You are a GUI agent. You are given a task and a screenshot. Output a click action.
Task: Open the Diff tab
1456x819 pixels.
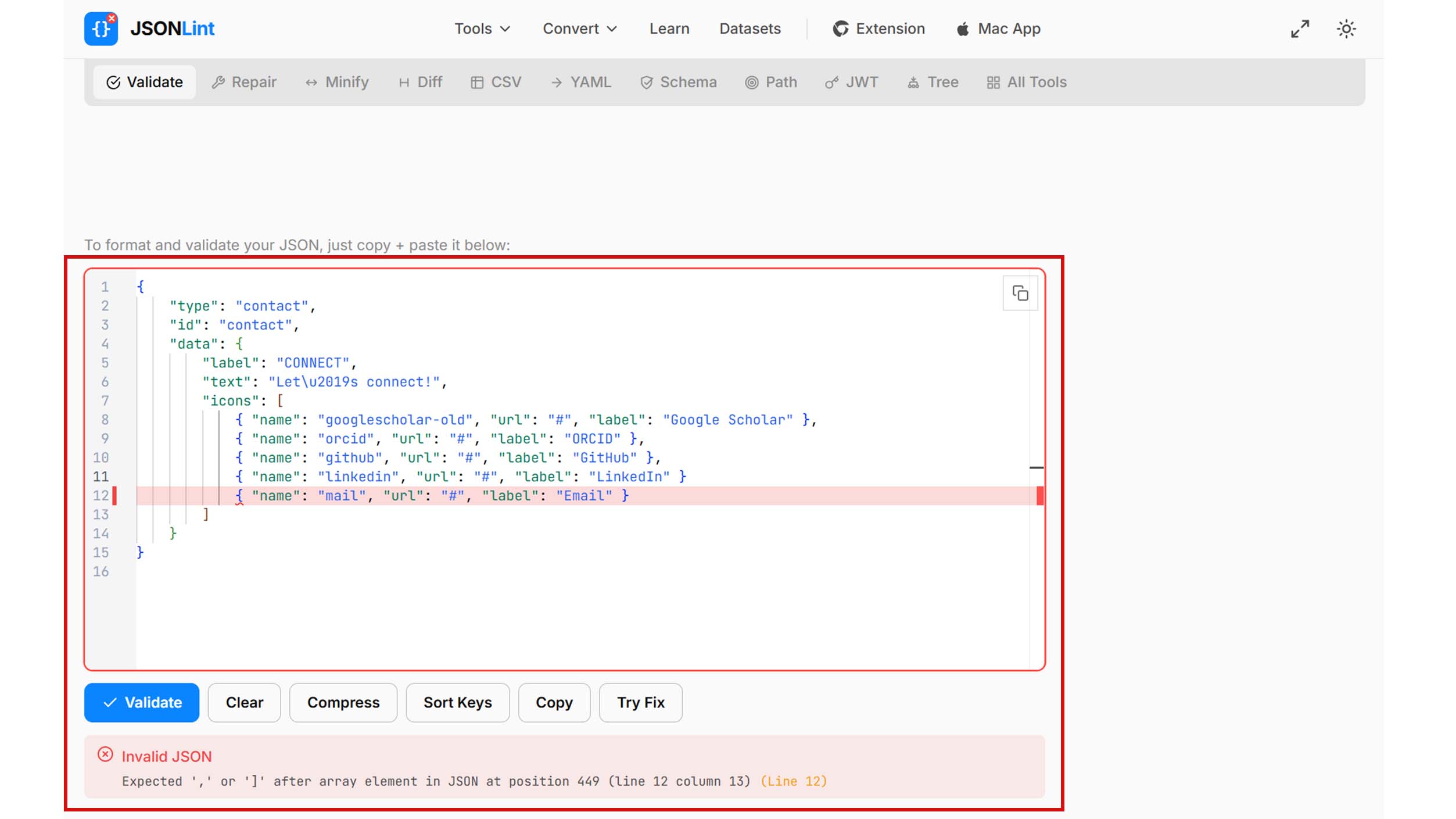(421, 82)
